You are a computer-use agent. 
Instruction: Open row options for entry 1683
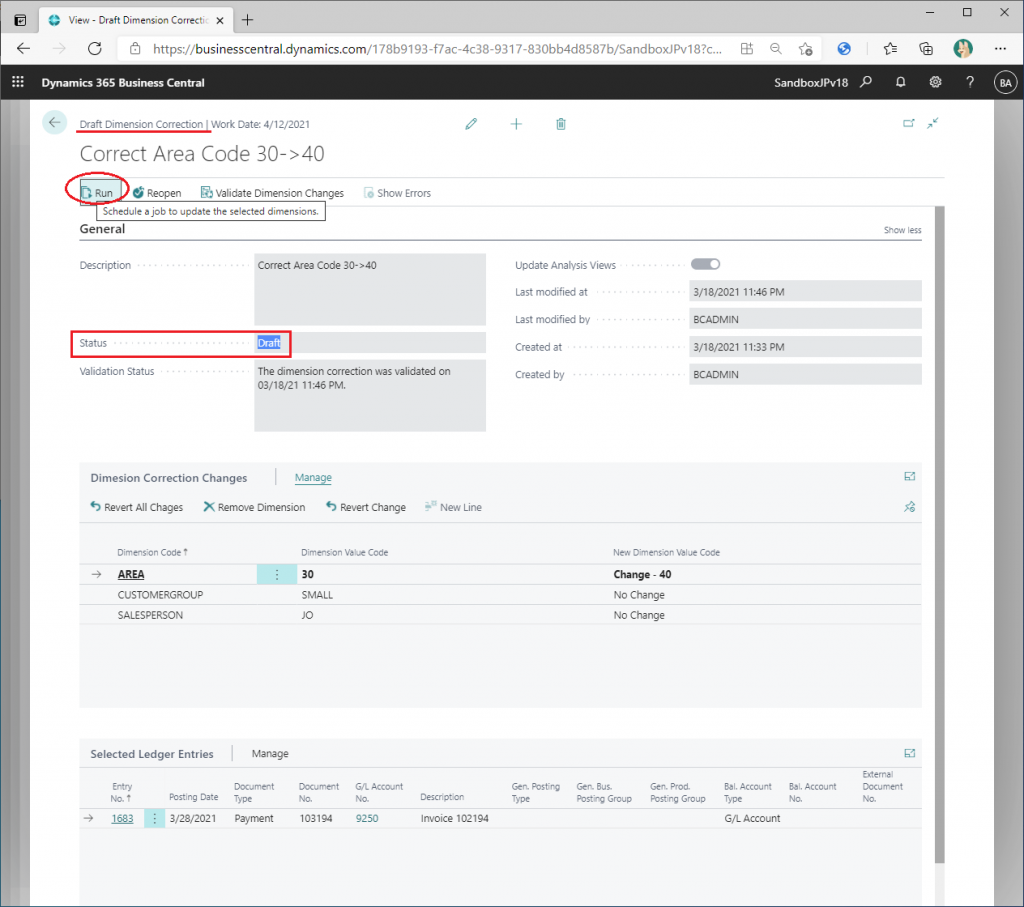[154, 818]
